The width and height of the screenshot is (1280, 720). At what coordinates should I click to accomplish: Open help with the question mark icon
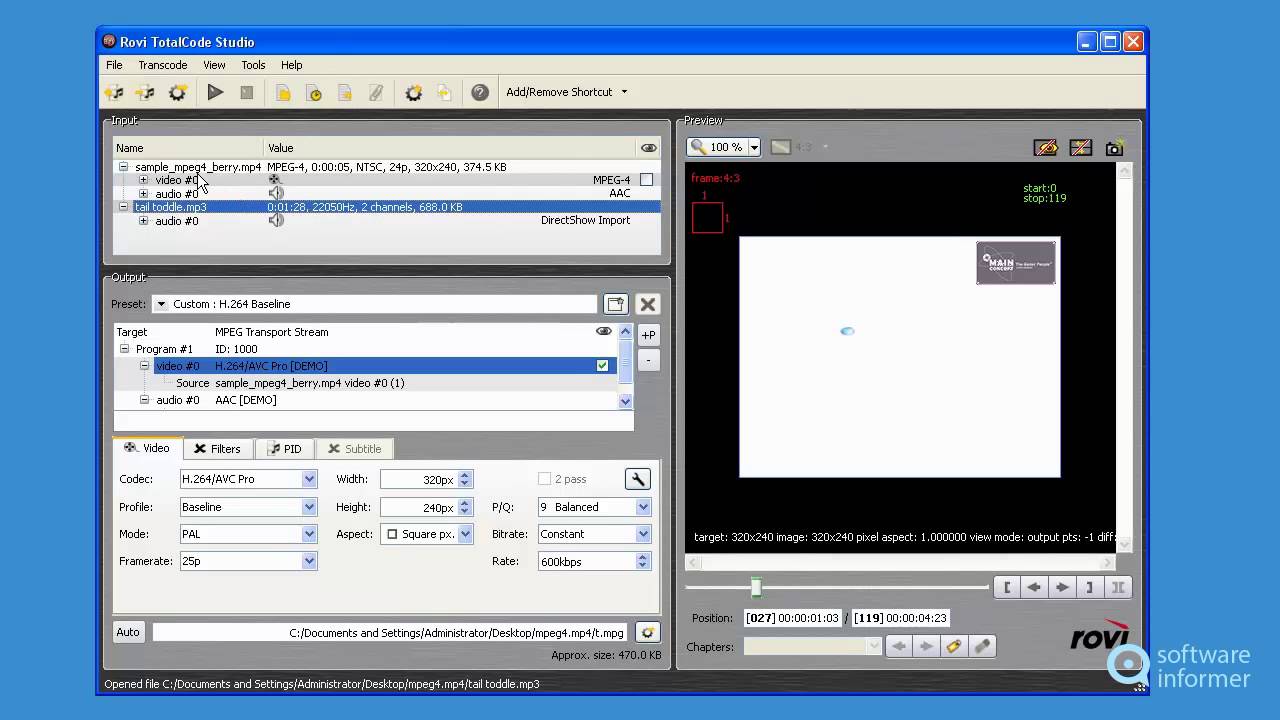click(x=480, y=92)
